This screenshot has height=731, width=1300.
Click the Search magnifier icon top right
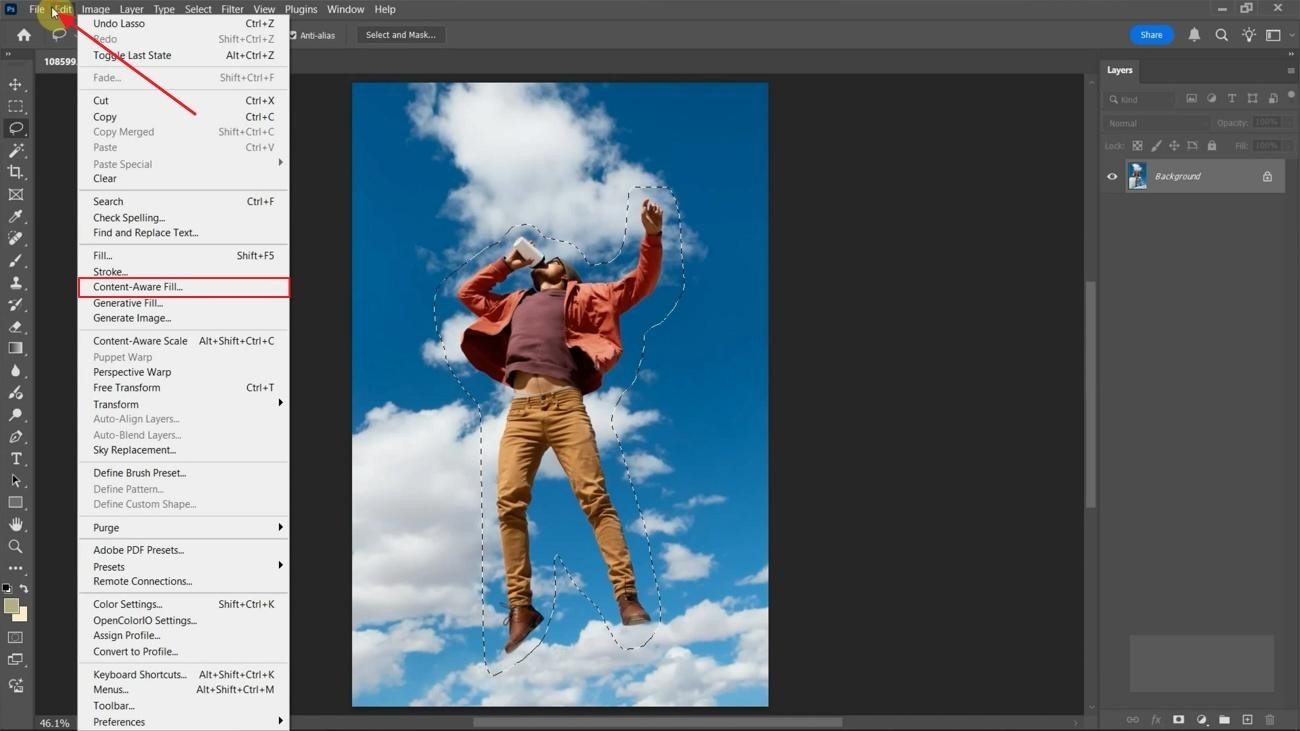pos(1221,35)
